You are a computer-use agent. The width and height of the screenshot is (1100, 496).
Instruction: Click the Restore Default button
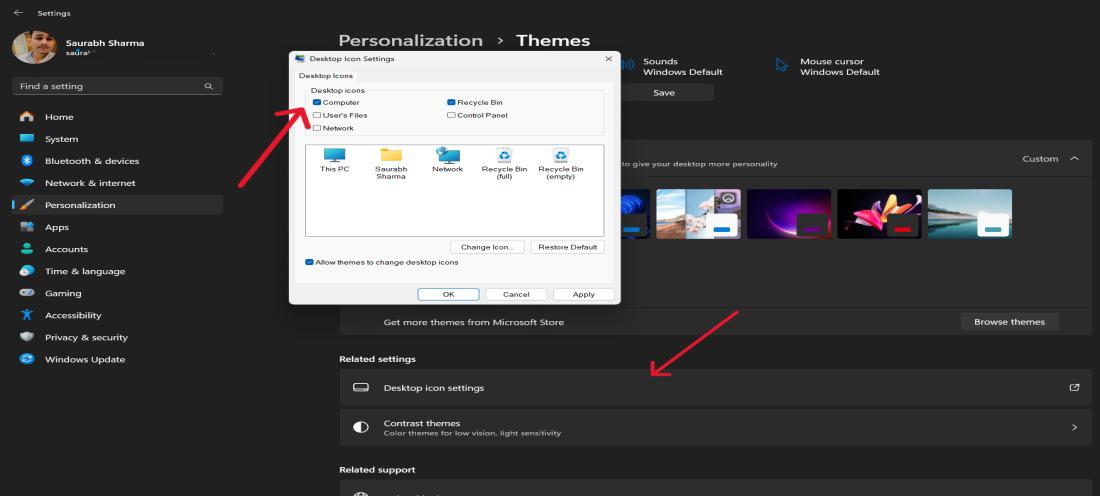[x=568, y=247]
